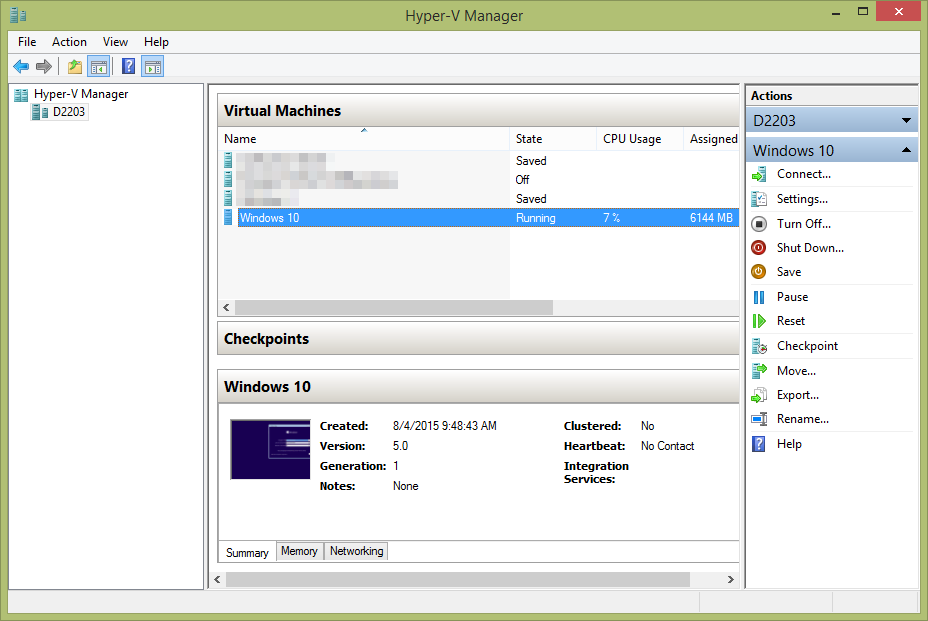928x621 pixels.
Task: Click the Move action icon
Action: 759,371
